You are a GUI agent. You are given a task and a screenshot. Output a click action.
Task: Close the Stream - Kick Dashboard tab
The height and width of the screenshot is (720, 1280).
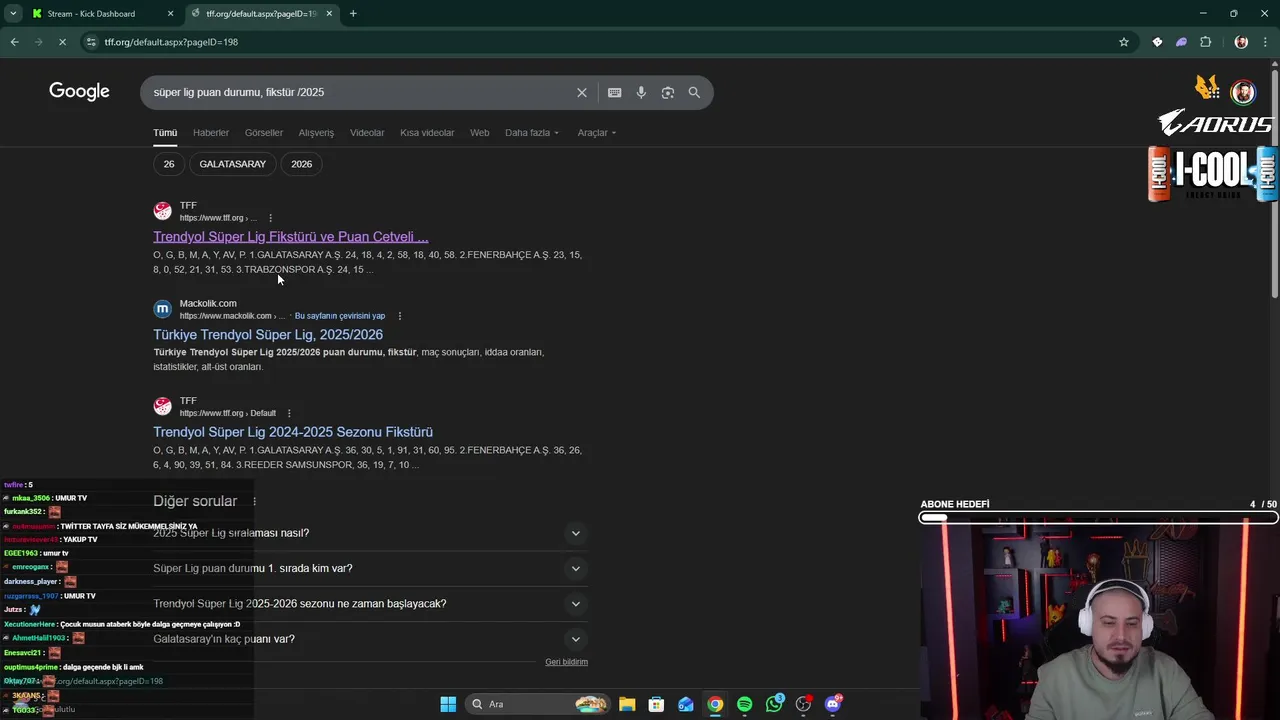point(170,14)
